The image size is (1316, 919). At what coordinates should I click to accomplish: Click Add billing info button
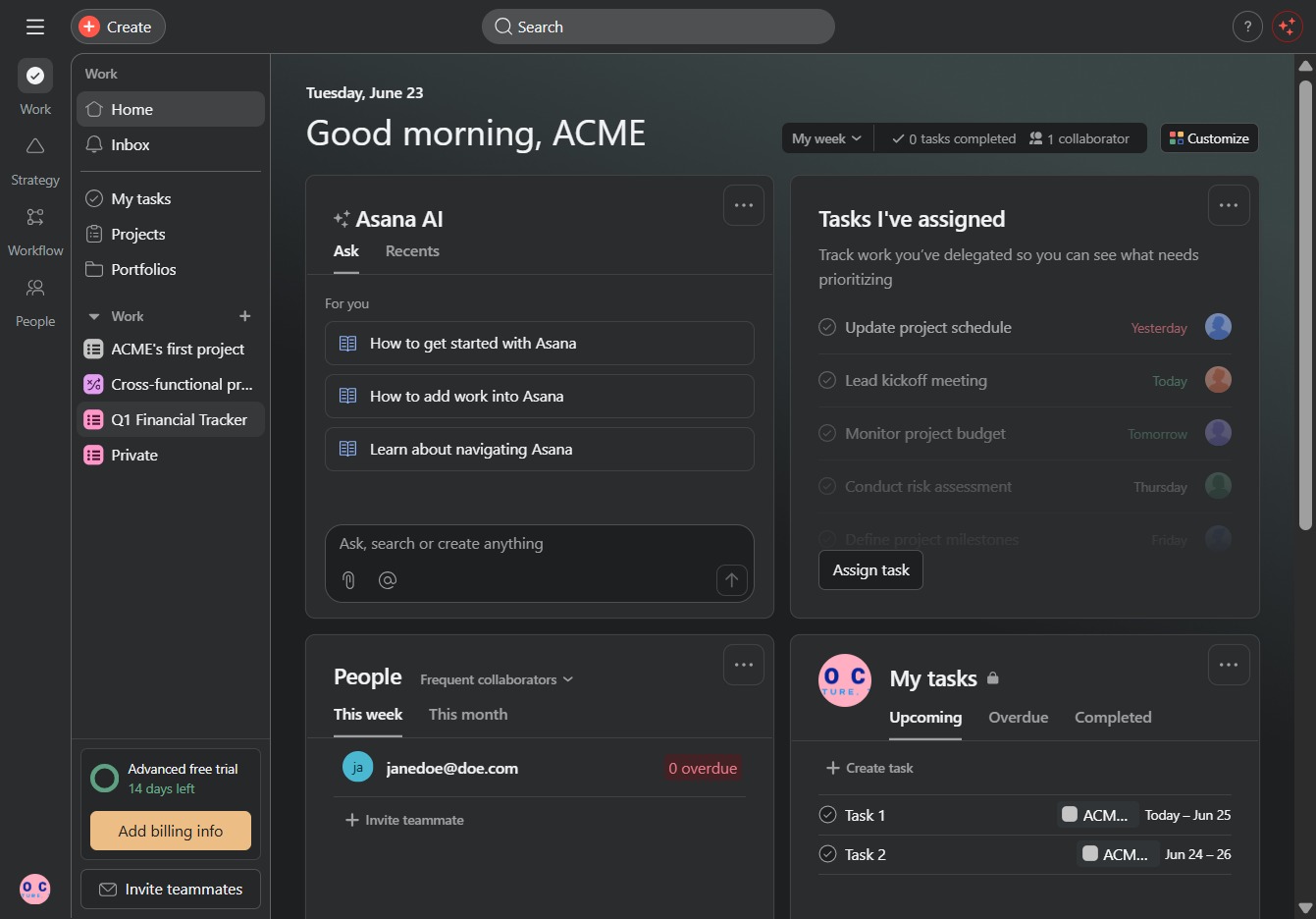tap(171, 831)
